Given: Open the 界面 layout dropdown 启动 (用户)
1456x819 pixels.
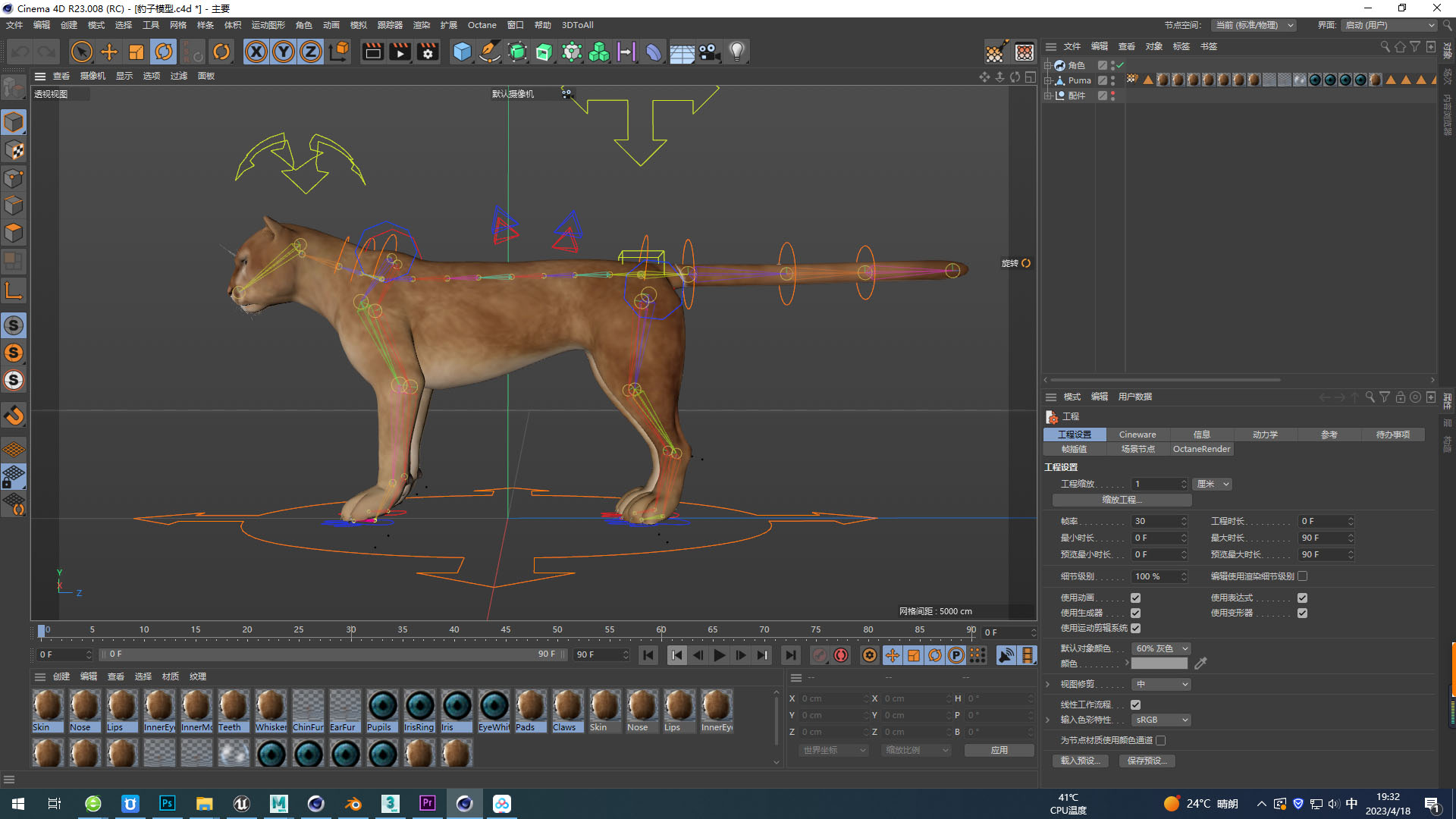Looking at the screenshot, I should [1390, 25].
